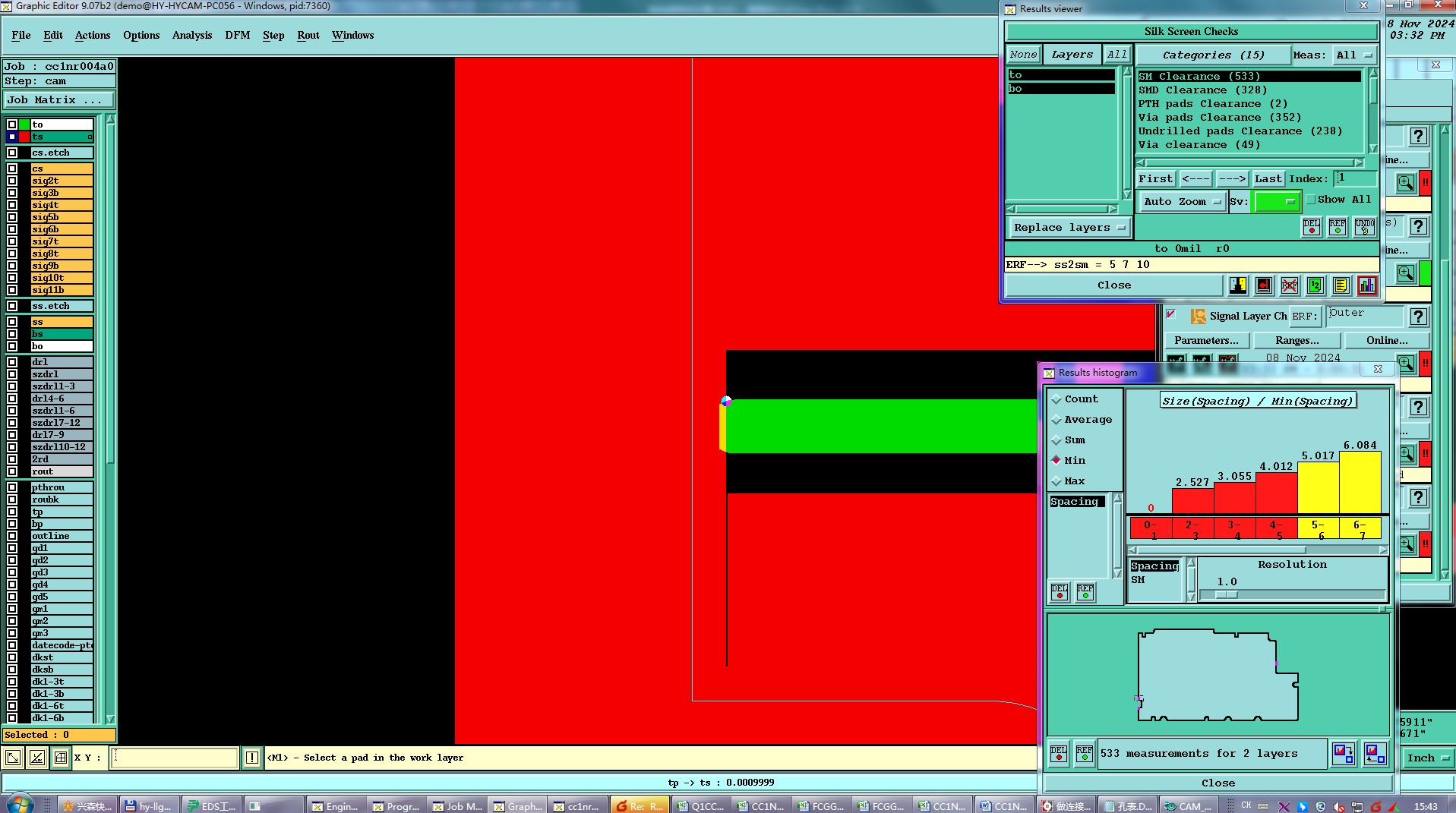The width and height of the screenshot is (1456, 813).
Task: Open the Sv green color dropdown
Action: tap(1278, 202)
